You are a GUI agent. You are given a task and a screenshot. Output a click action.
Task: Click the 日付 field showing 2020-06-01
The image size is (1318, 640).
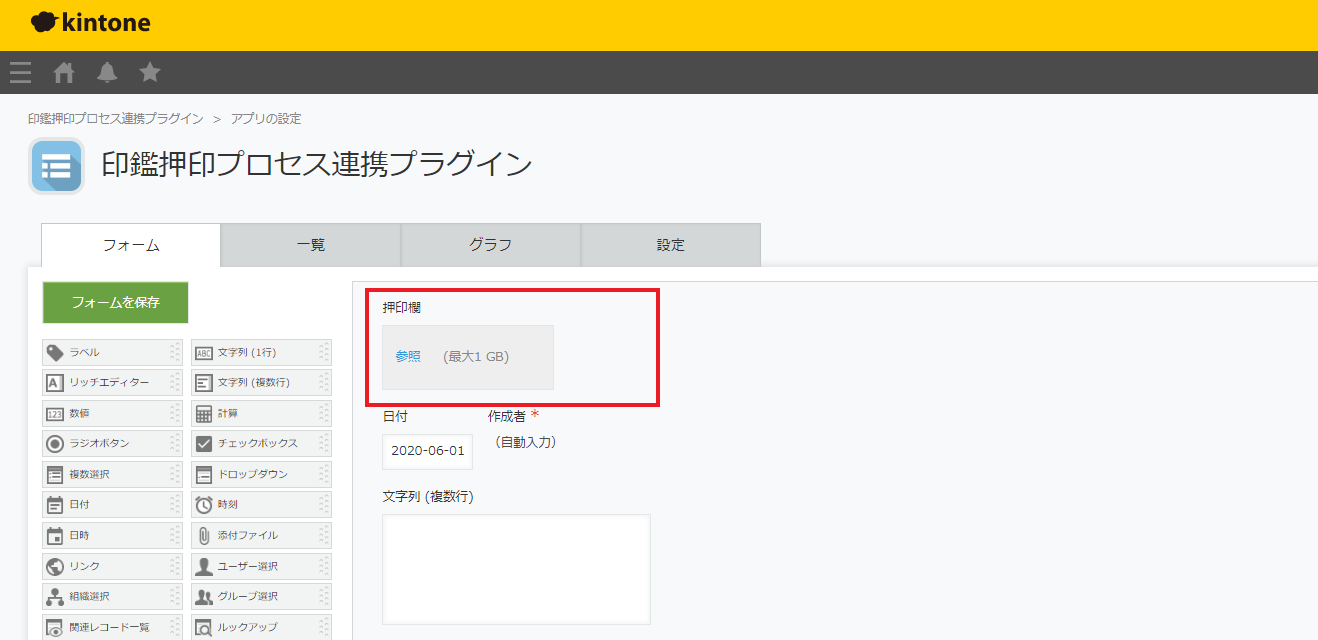point(428,451)
